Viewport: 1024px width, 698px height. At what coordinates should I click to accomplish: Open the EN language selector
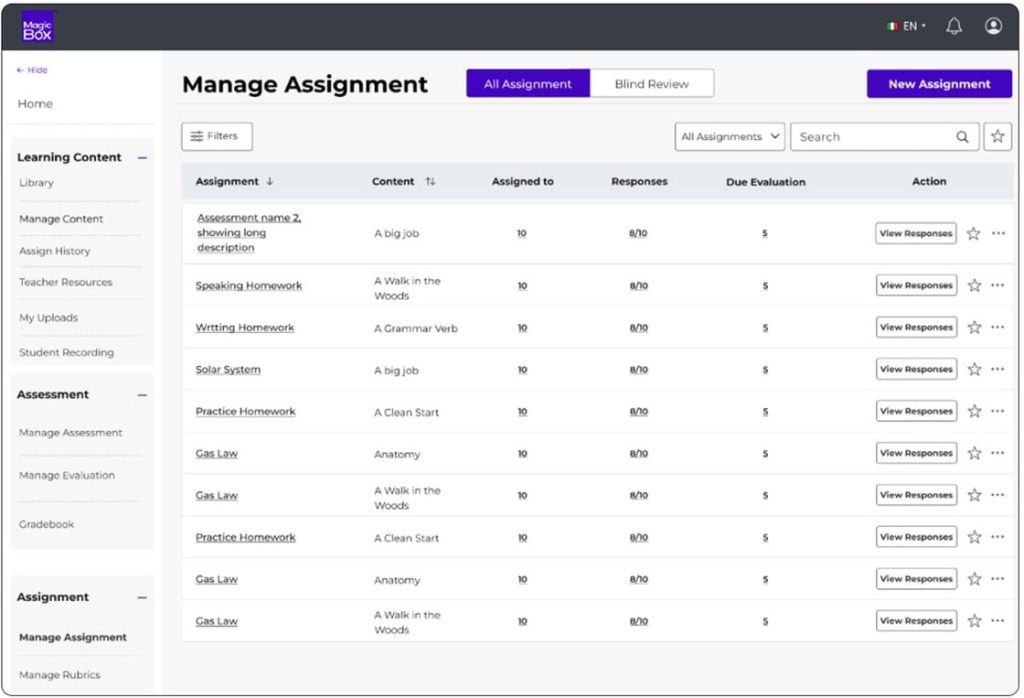[907, 27]
